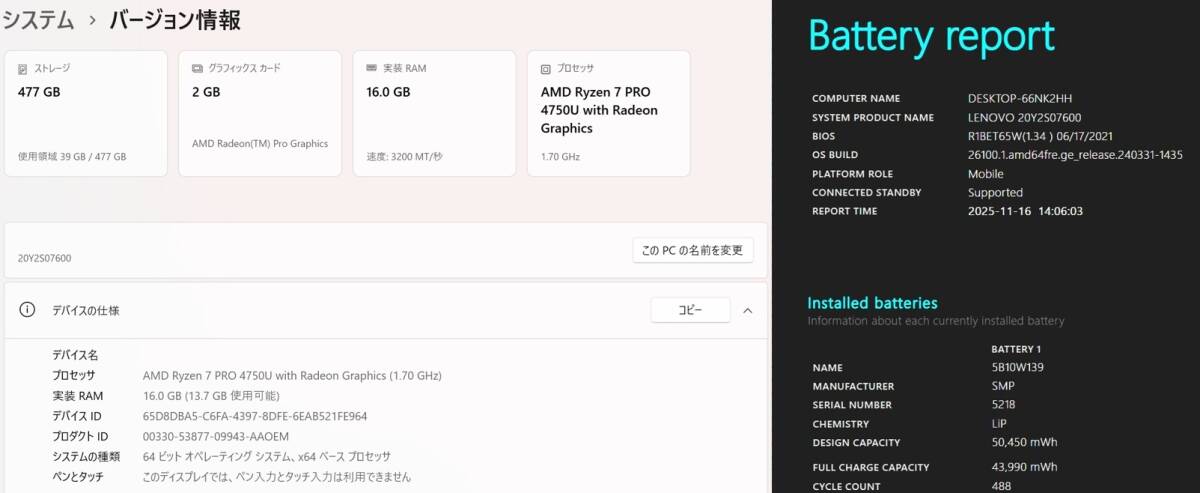Viewport: 1200px width, 493px height.
Task: Click the breadcrumb arrow after システム
Action: pyautogui.click(x=93, y=20)
